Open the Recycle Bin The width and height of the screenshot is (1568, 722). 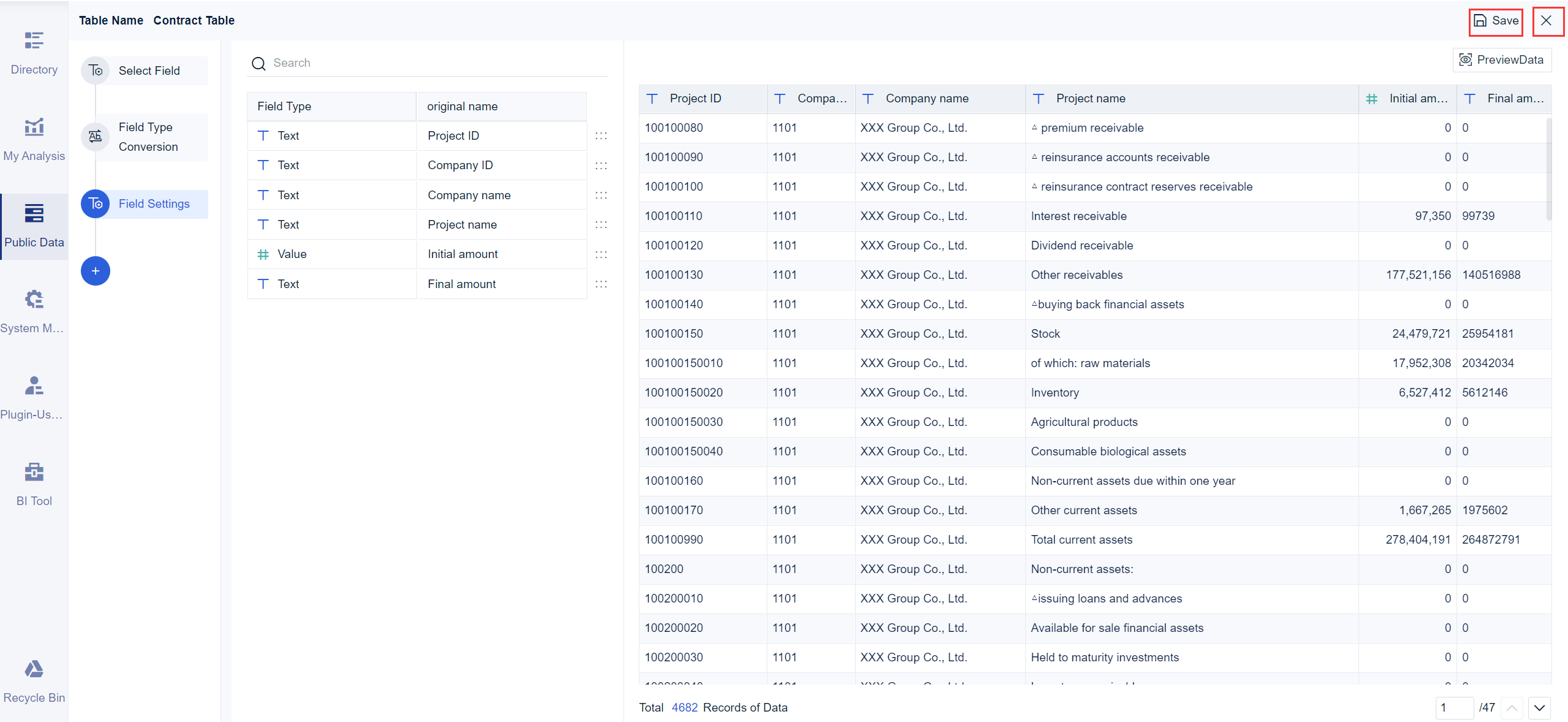[x=34, y=680]
